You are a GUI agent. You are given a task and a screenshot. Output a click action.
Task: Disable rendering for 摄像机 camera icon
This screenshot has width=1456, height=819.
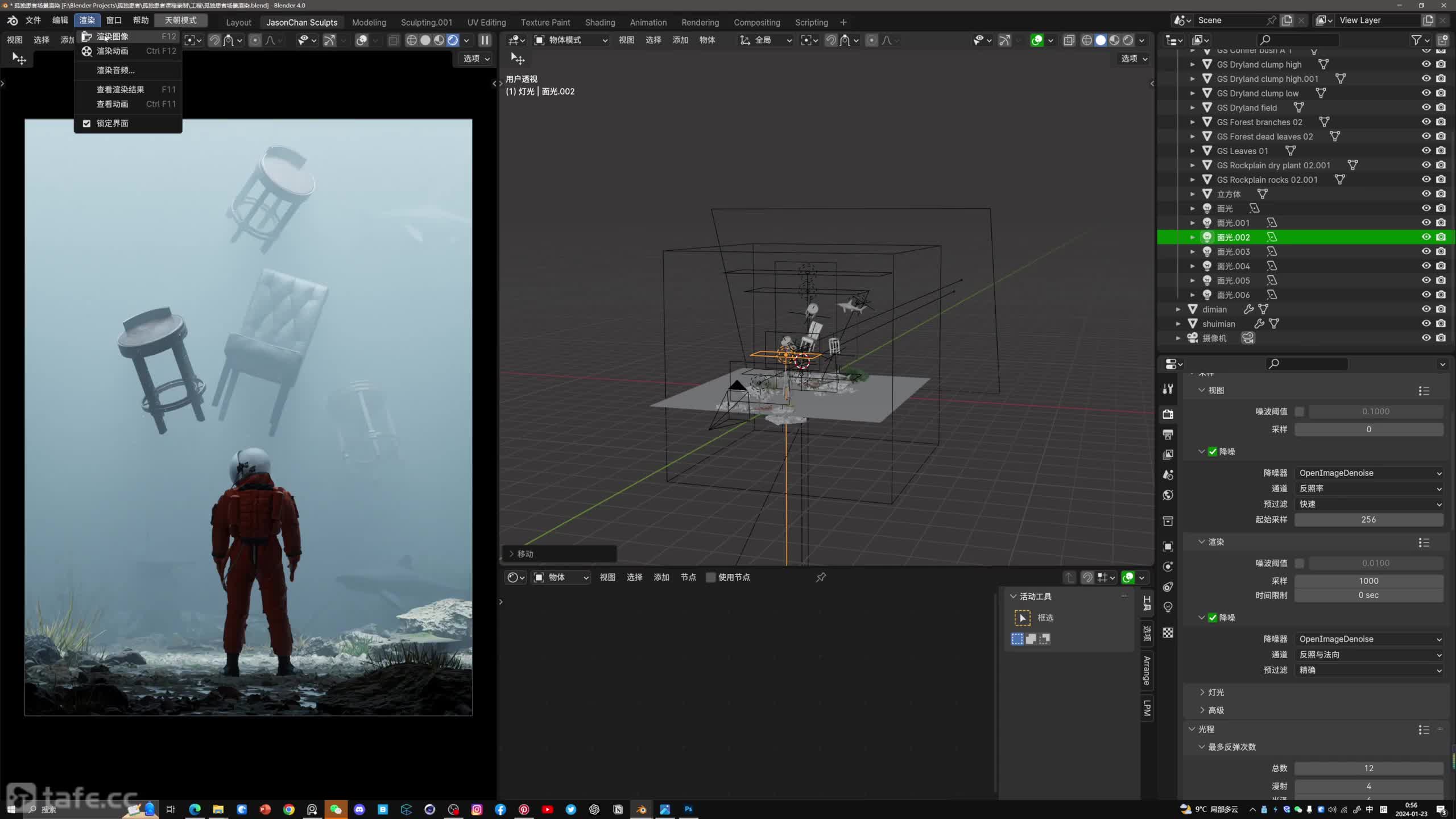(x=1441, y=338)
